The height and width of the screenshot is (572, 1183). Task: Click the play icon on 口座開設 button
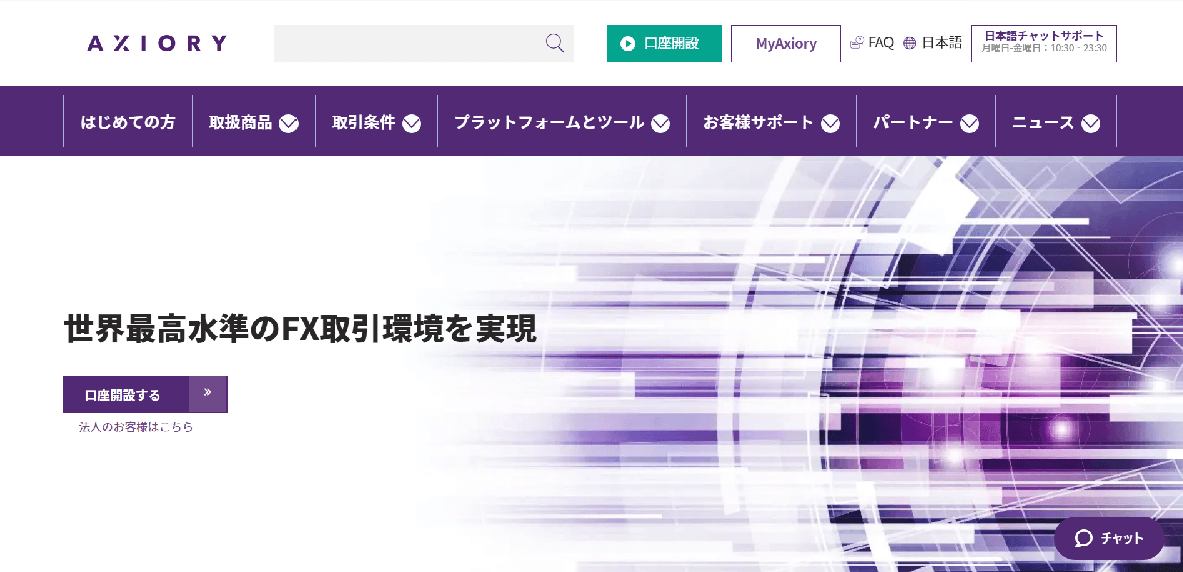[627, 44]
